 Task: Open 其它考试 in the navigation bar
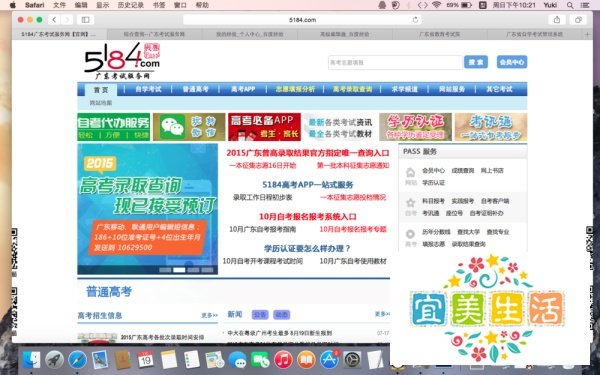tap(499, 89)
